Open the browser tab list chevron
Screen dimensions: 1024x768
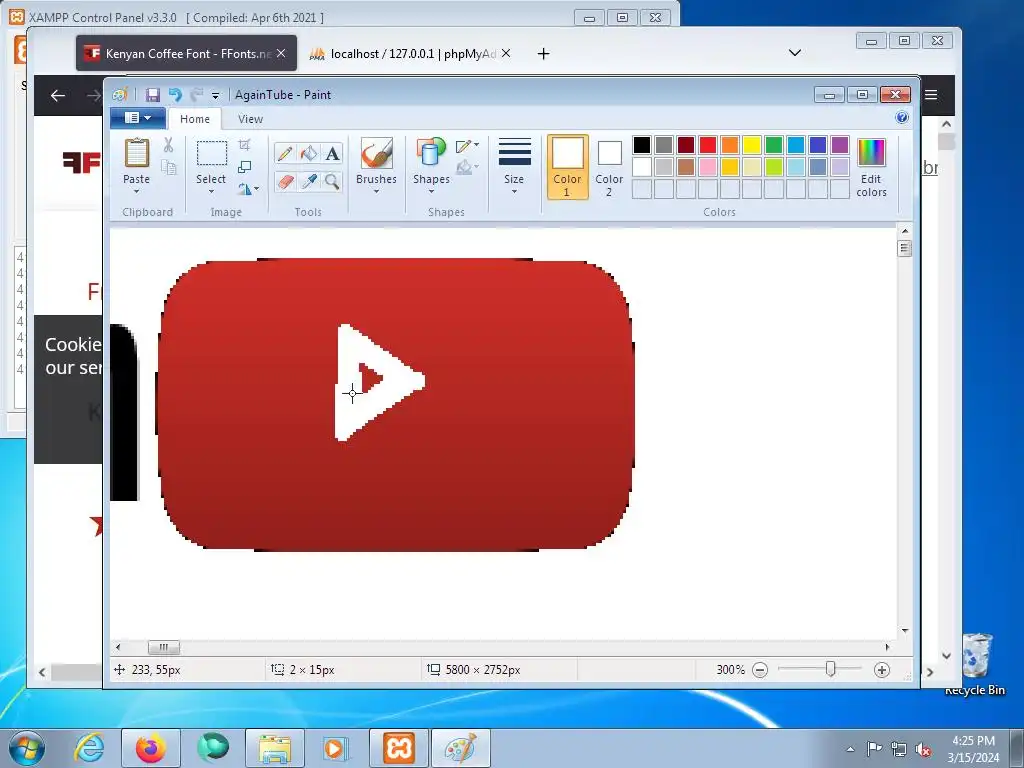coord(795,53)
